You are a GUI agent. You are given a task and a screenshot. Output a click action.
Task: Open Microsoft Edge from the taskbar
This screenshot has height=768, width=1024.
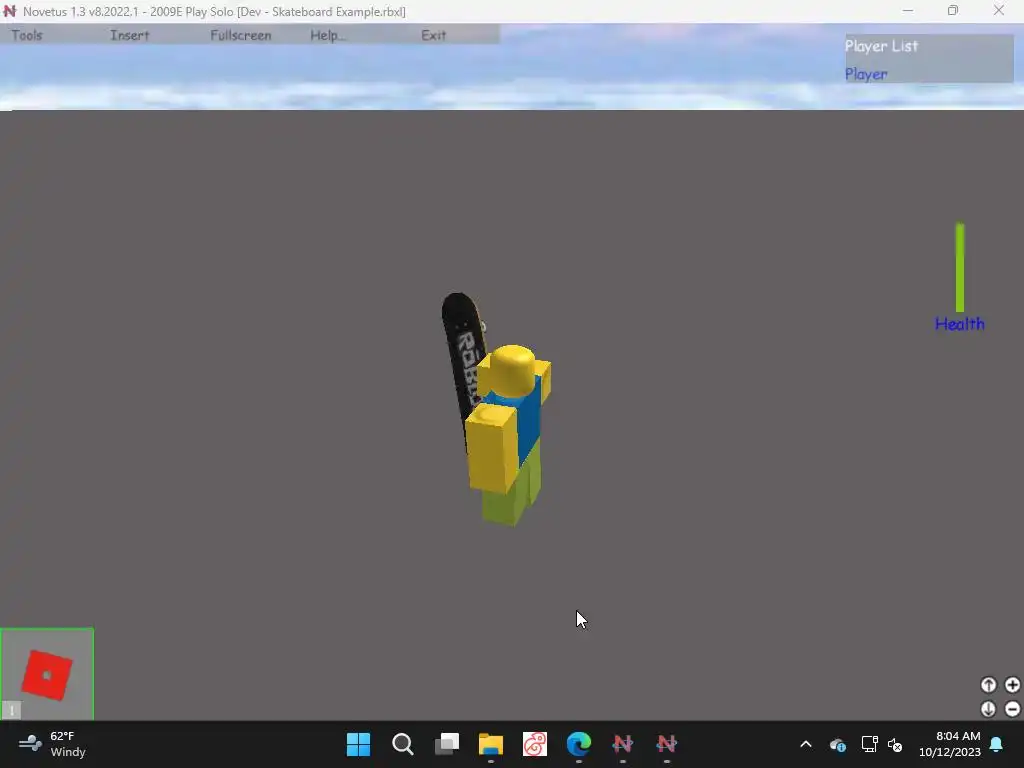coord(579,744)
